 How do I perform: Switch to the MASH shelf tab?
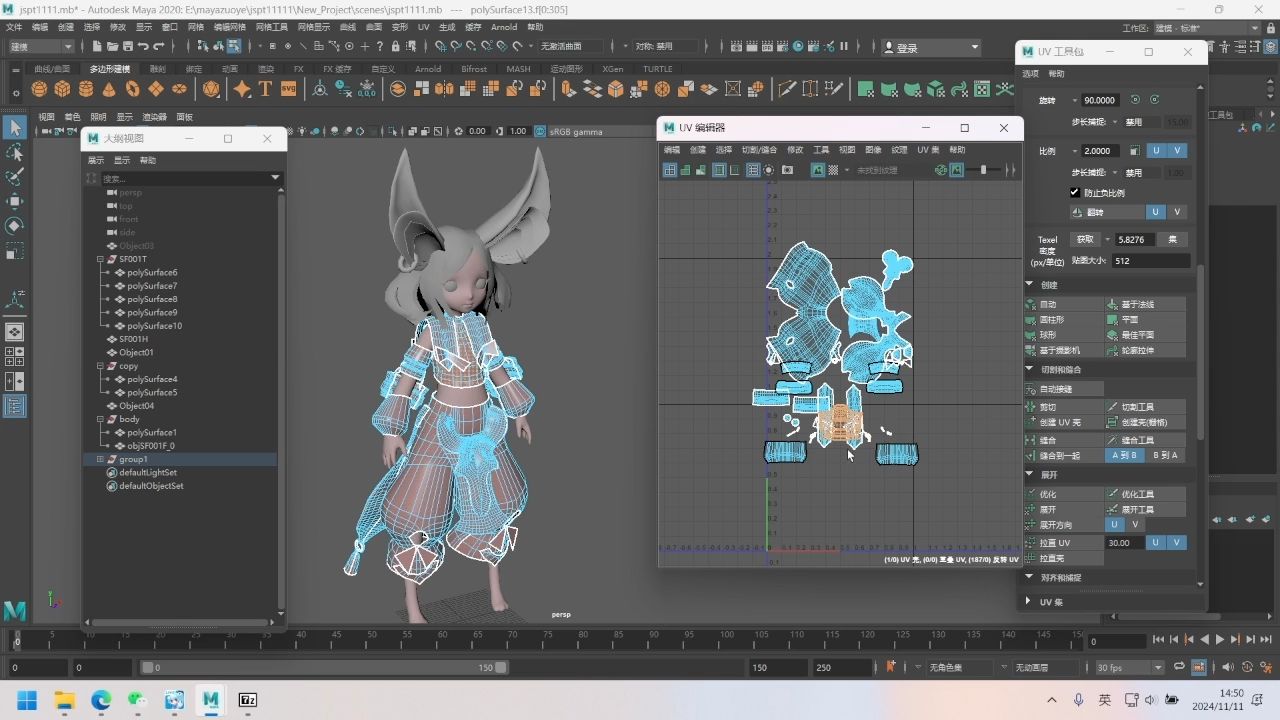click(518, 69)
